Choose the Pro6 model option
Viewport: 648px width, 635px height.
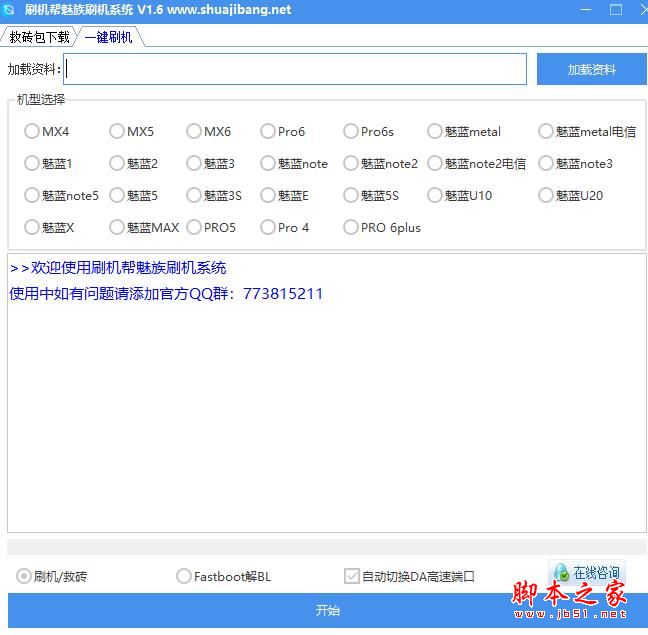coord(268,131)
